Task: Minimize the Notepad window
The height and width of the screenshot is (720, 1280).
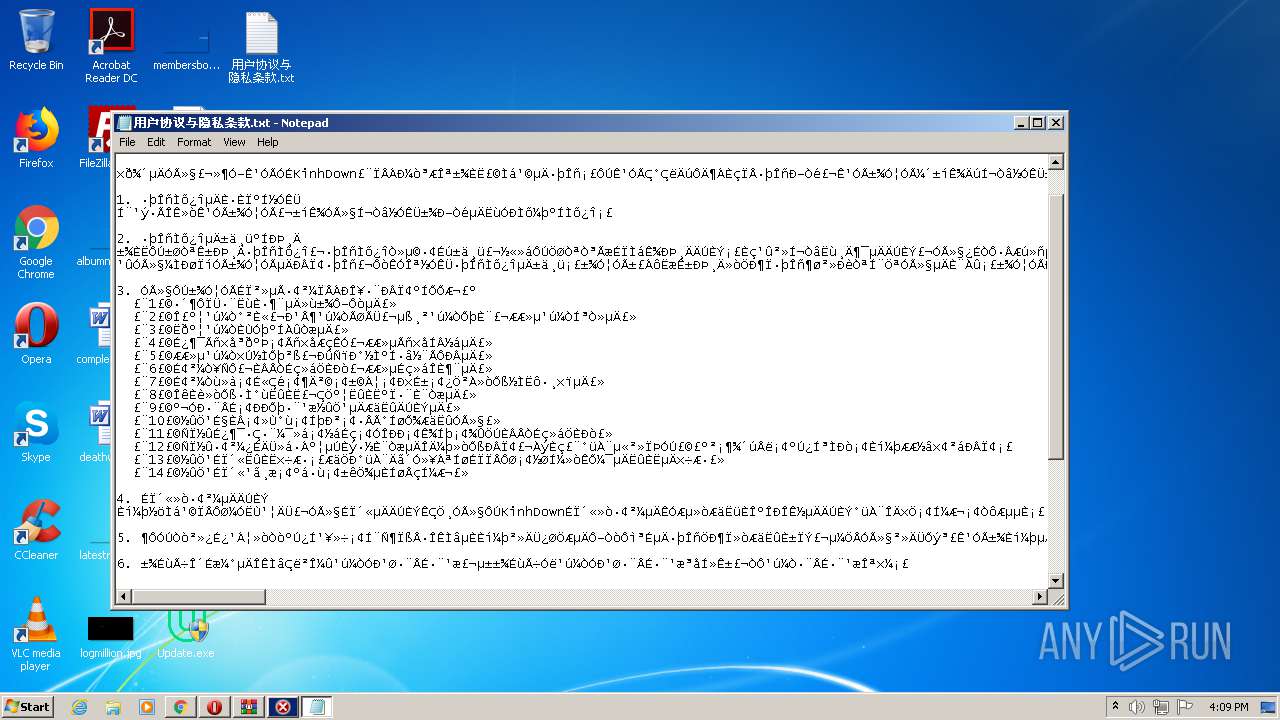Action: [x=1021, y=122]
